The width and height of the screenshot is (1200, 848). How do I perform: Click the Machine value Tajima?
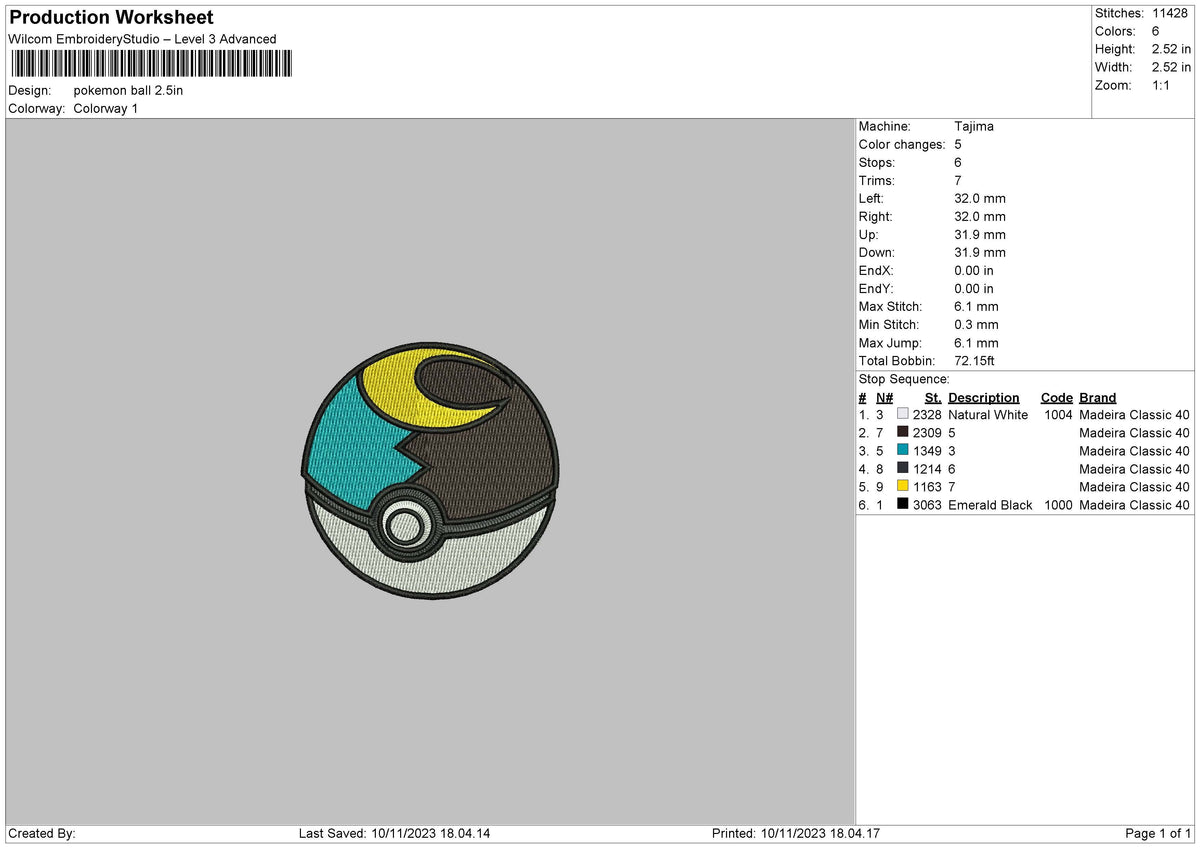[x=974, y=126]
